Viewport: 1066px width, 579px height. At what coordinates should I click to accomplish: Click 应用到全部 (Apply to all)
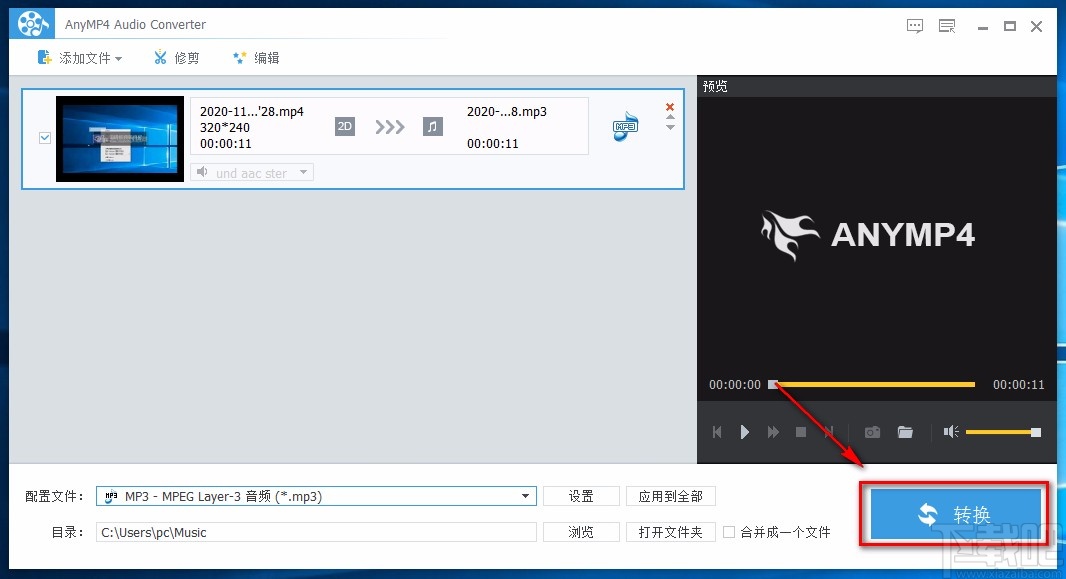coord(671,496)
